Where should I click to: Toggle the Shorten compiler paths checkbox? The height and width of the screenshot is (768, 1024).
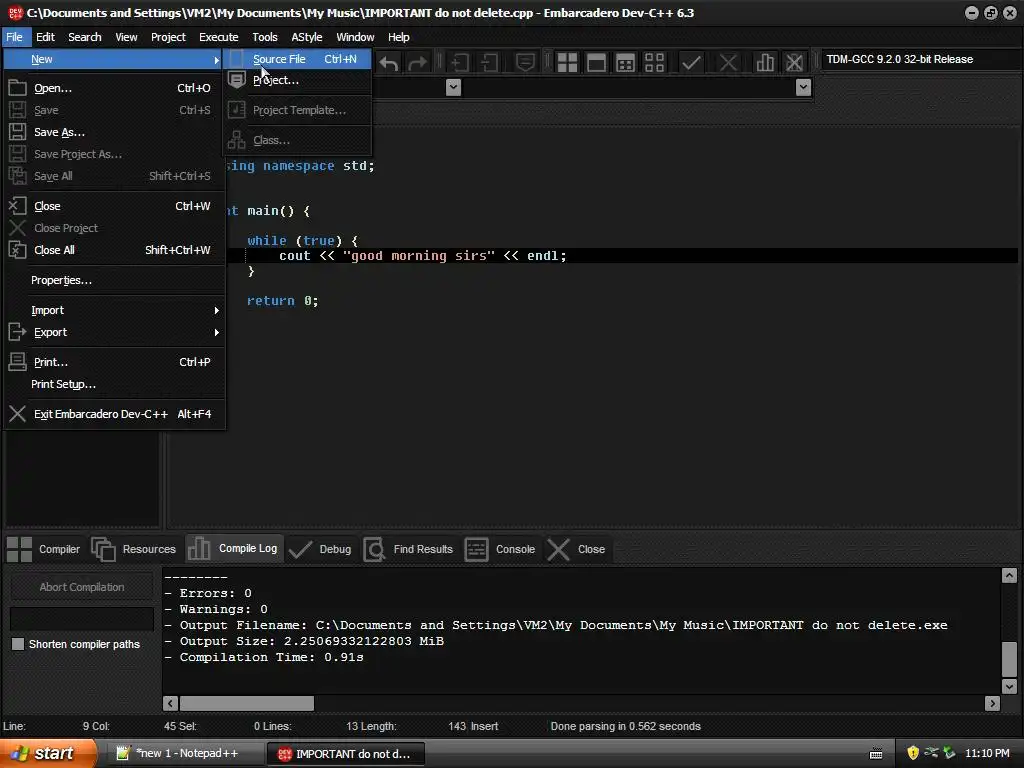[18, 644]
